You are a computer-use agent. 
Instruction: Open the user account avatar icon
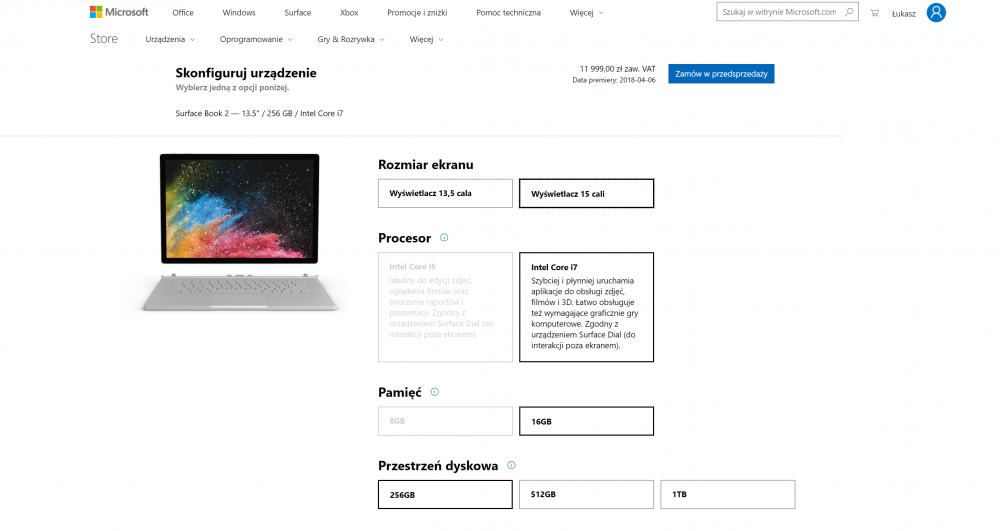936,12
